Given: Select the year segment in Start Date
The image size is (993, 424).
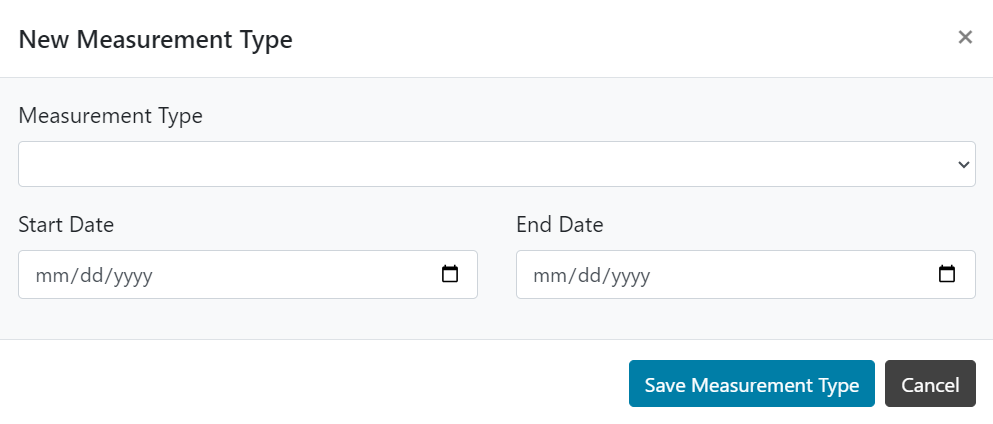Looking at the screenshot, I should pyautogui.click(x=132, y=275).
